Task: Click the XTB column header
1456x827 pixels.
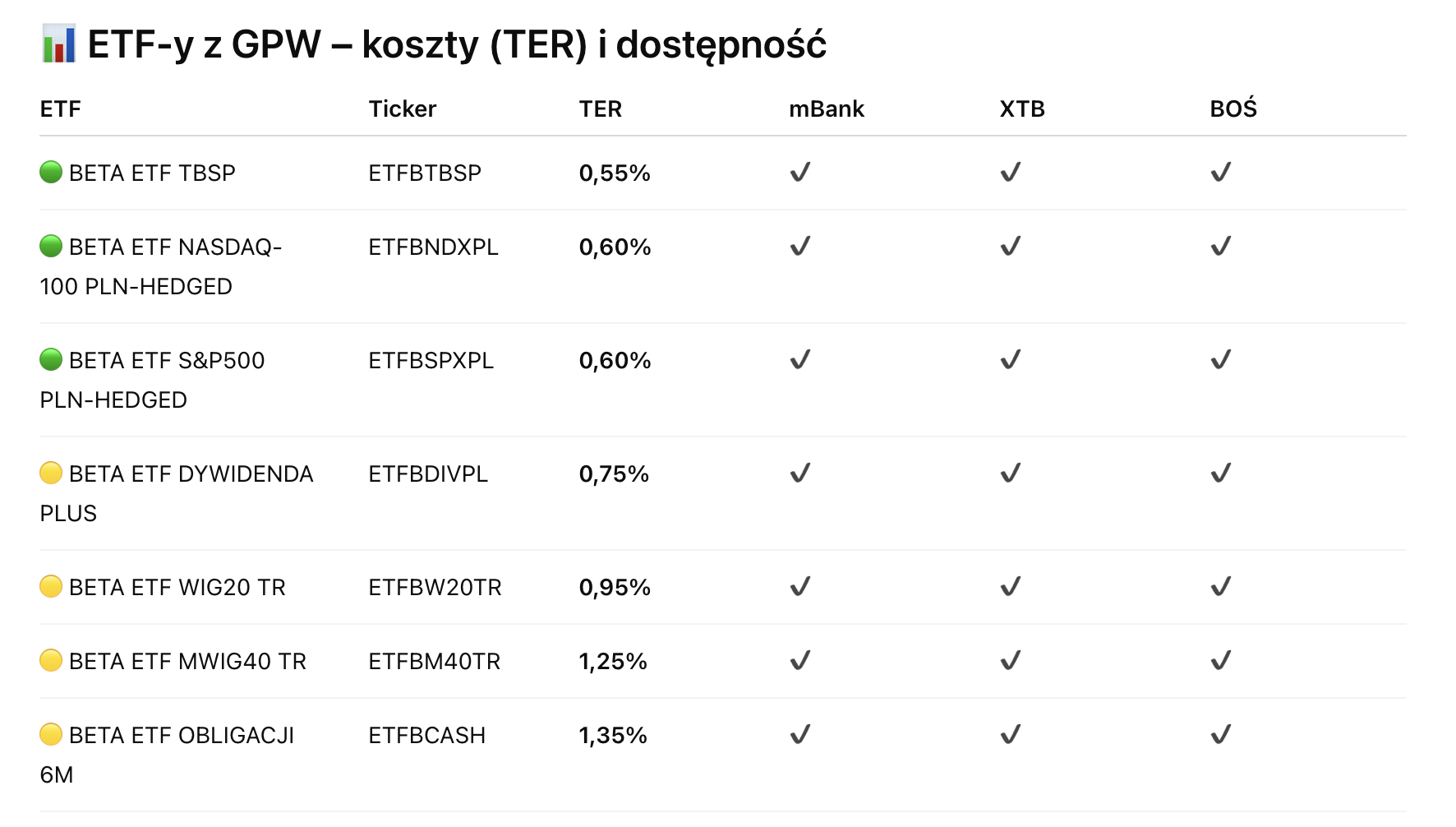Action: [x=1021, y=109]
